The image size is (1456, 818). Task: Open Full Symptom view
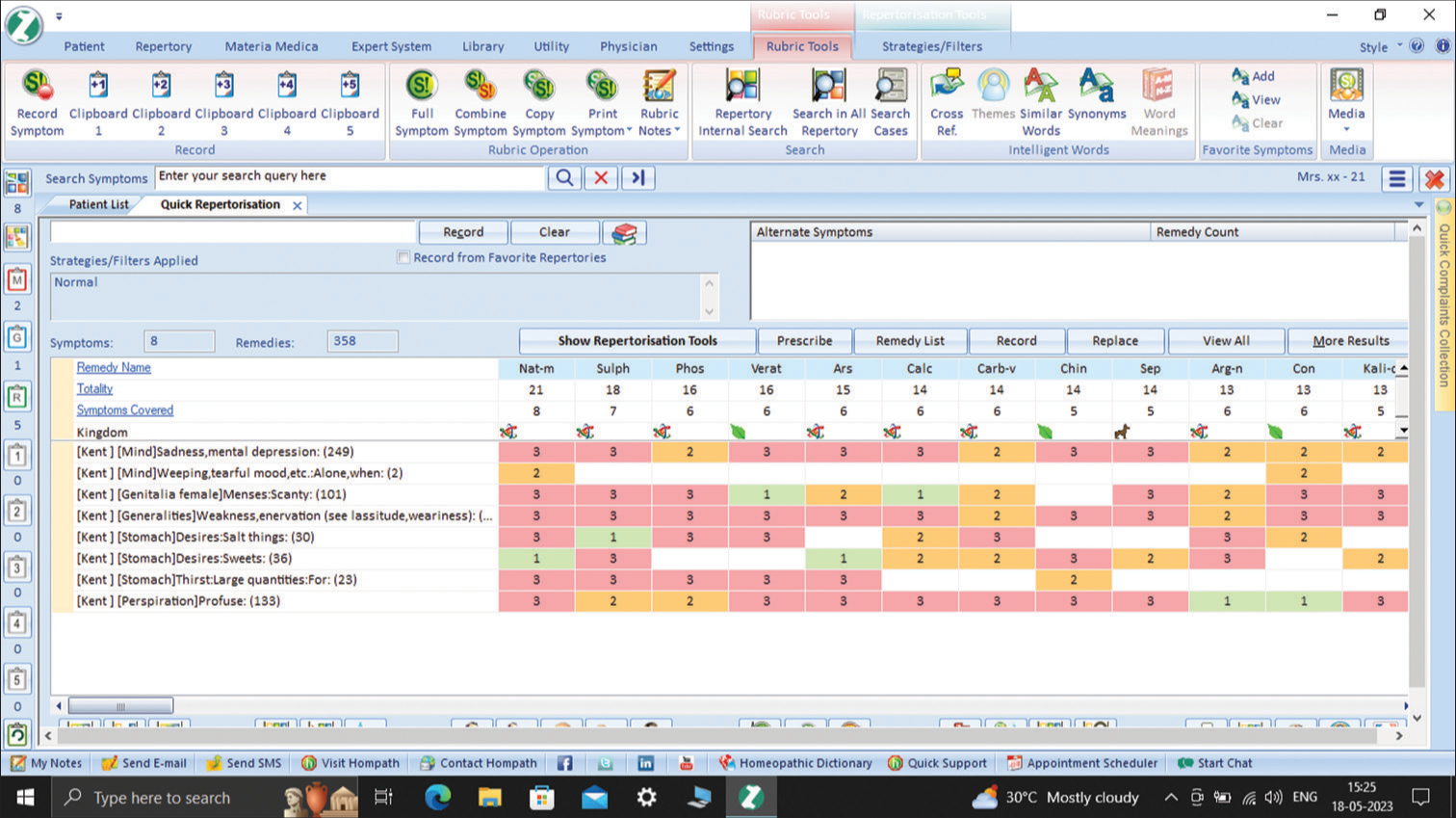[422, 103]
